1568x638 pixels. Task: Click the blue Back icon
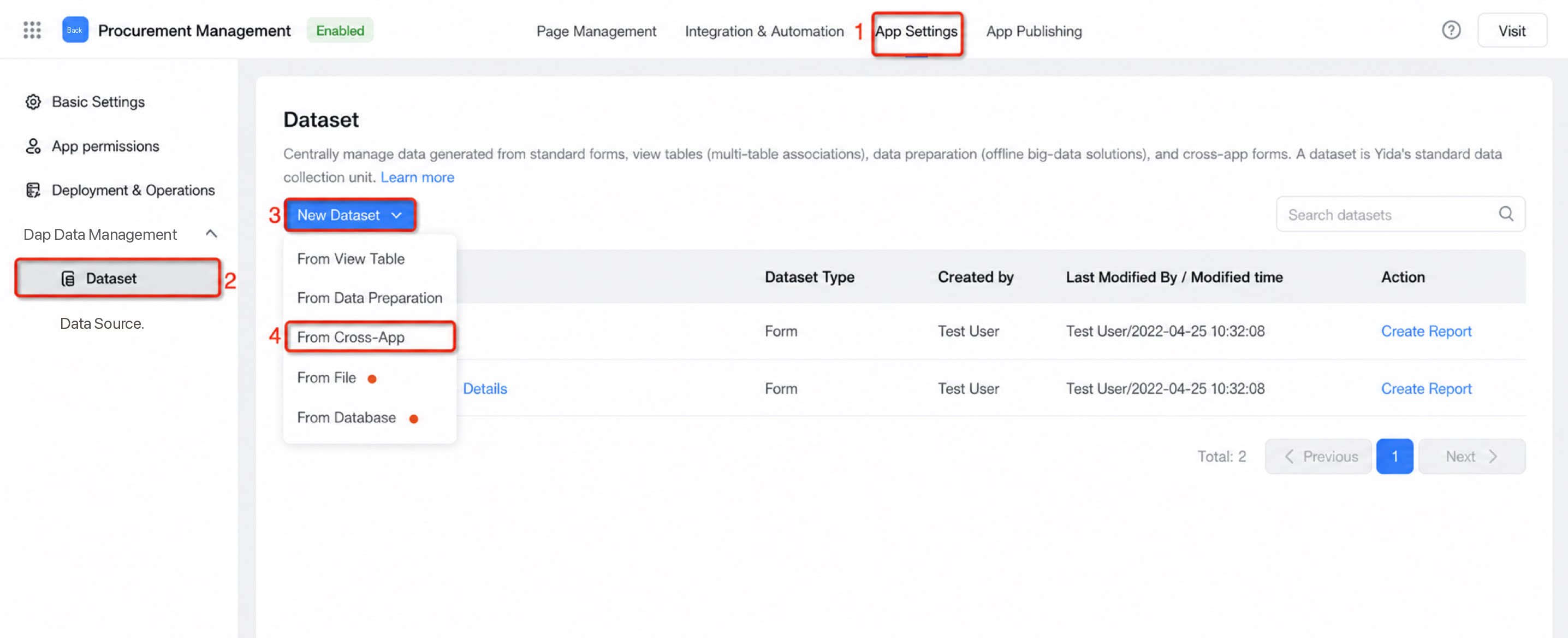[75, 30]
